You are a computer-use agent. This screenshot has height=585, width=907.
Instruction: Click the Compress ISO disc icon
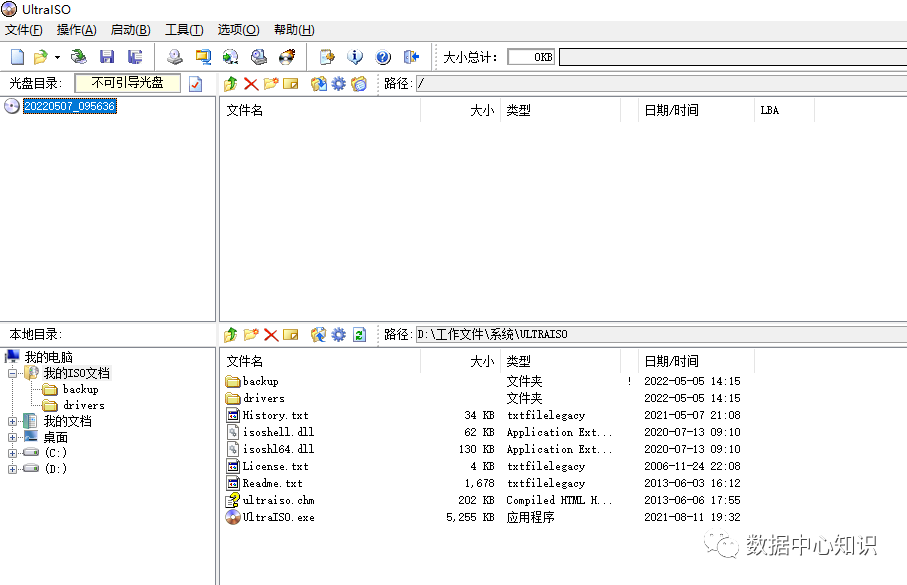point(231,57)
